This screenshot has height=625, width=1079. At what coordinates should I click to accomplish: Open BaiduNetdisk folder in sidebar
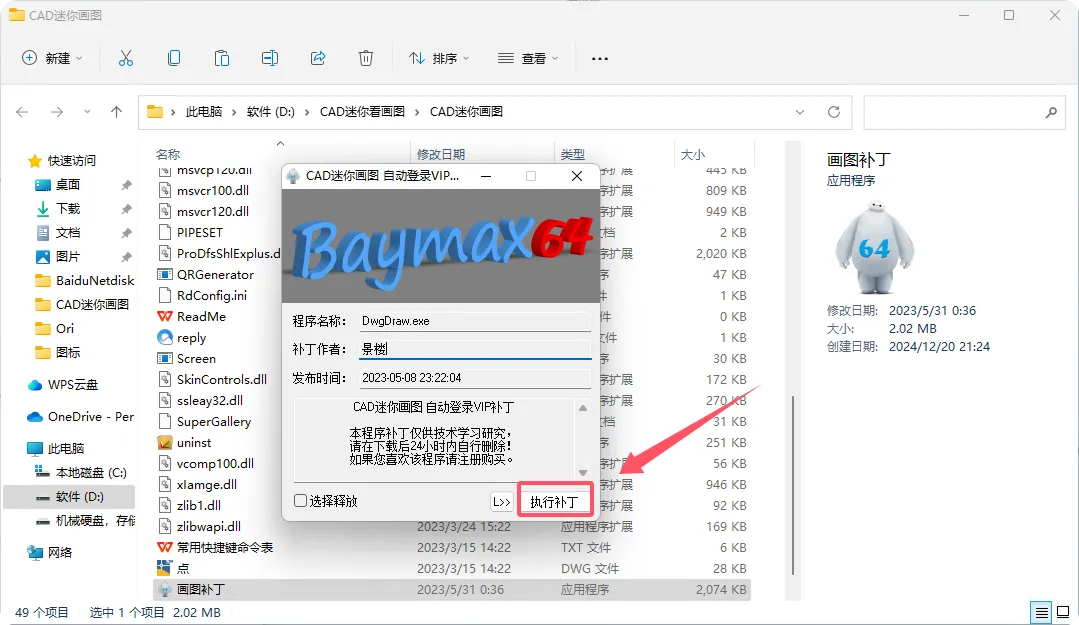click(85, 281)
